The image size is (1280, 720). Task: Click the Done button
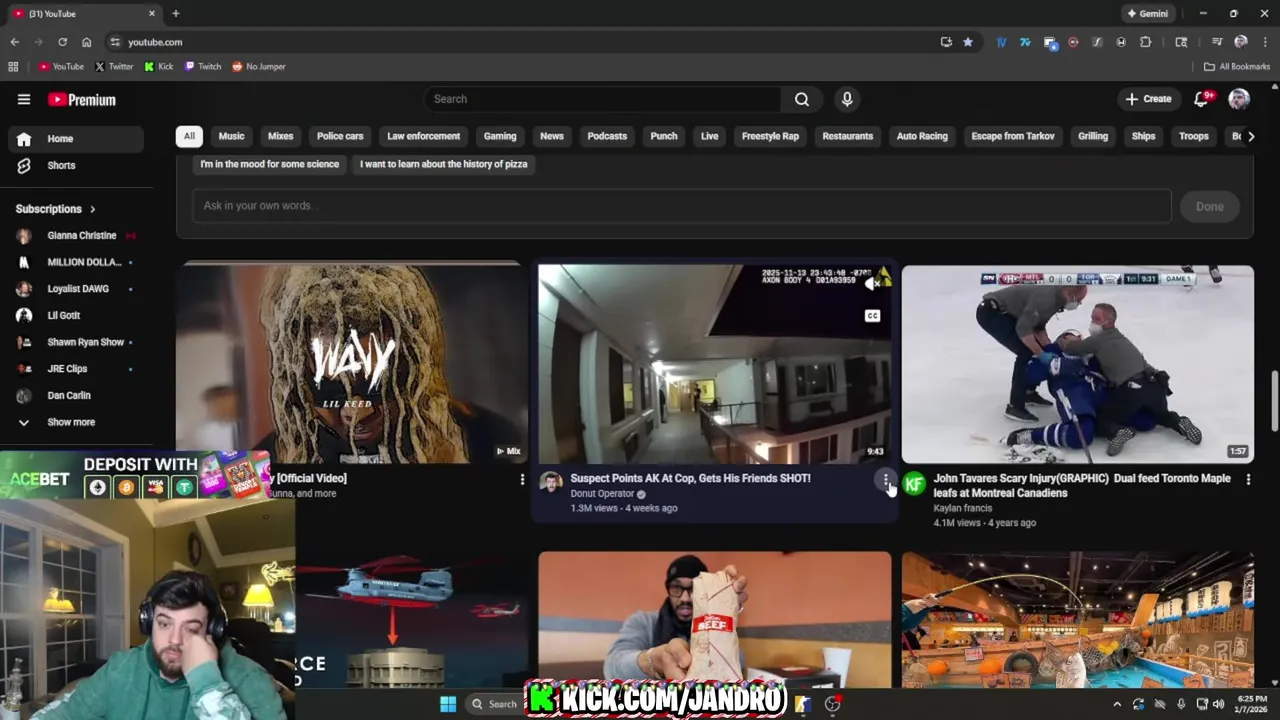(1209, 206)
